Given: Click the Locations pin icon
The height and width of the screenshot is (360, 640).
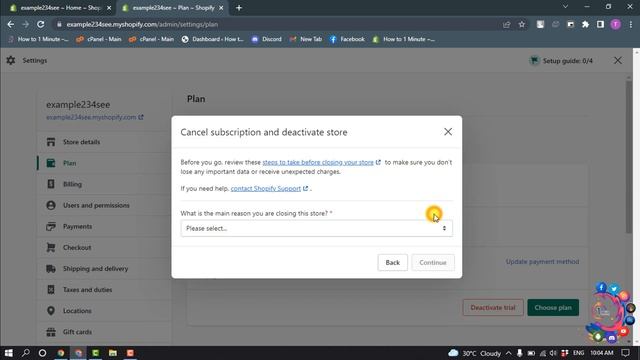Looking at the screenshot, I should [x=51, y=311].
